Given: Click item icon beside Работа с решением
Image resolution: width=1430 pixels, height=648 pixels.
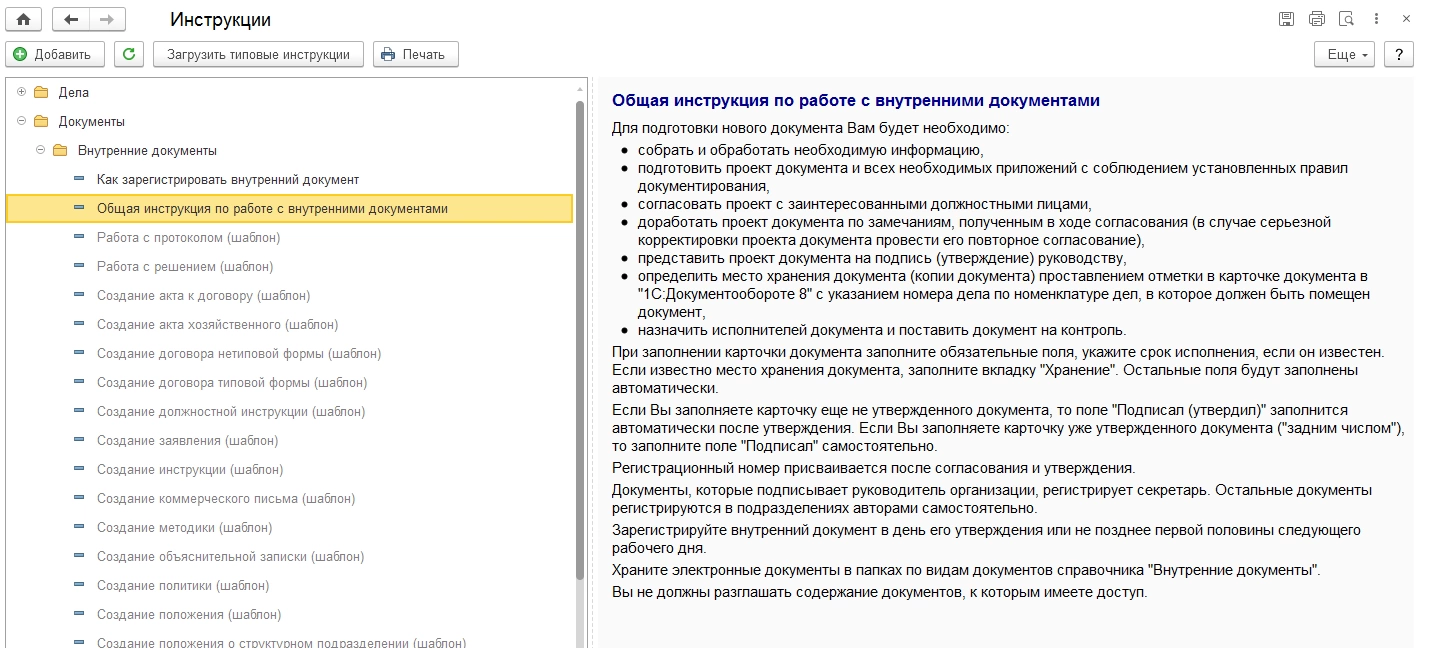Looking at the screenshot, I should click(79, 266).
